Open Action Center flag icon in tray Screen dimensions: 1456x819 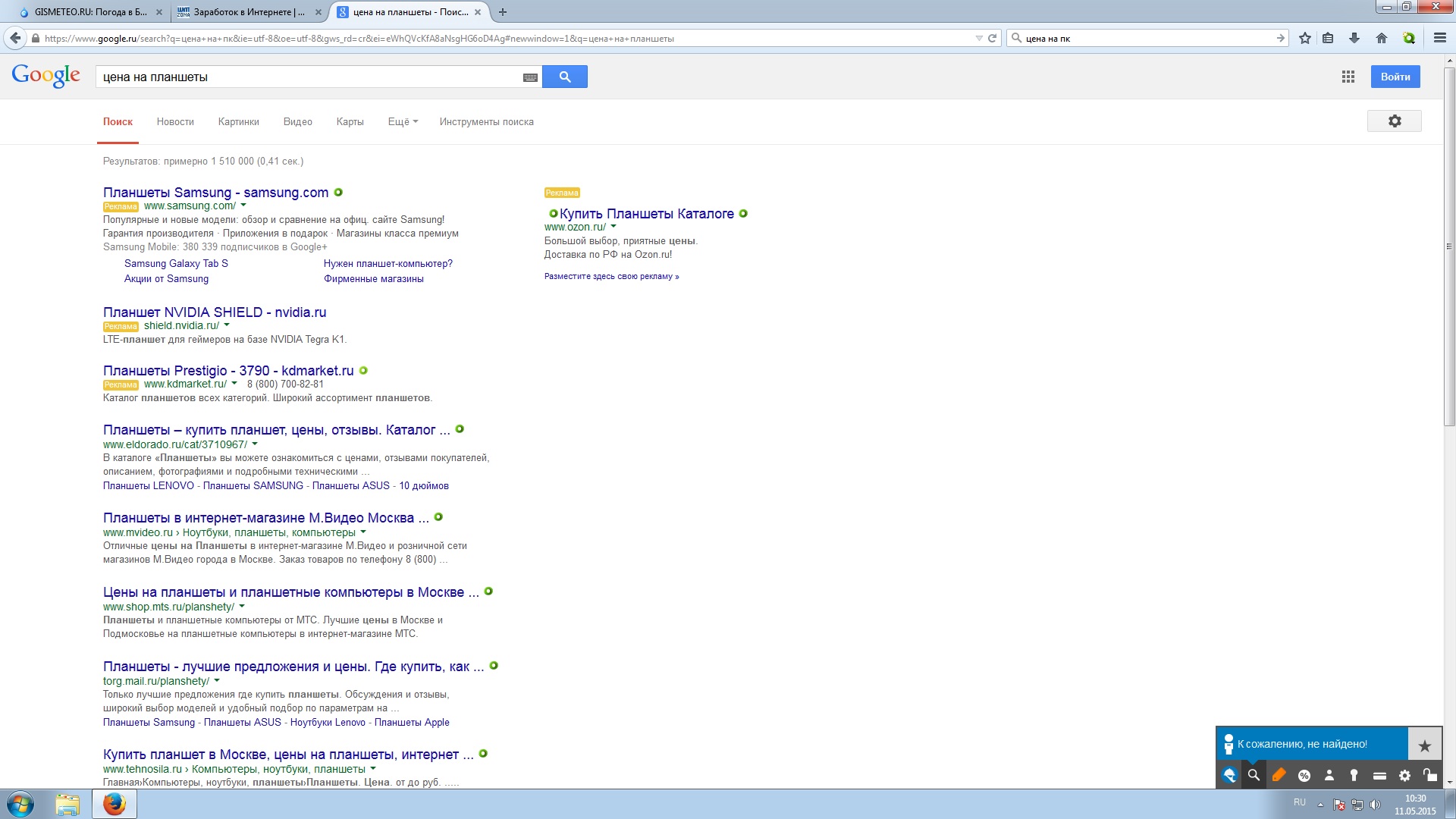click(x=1339, y=805)
